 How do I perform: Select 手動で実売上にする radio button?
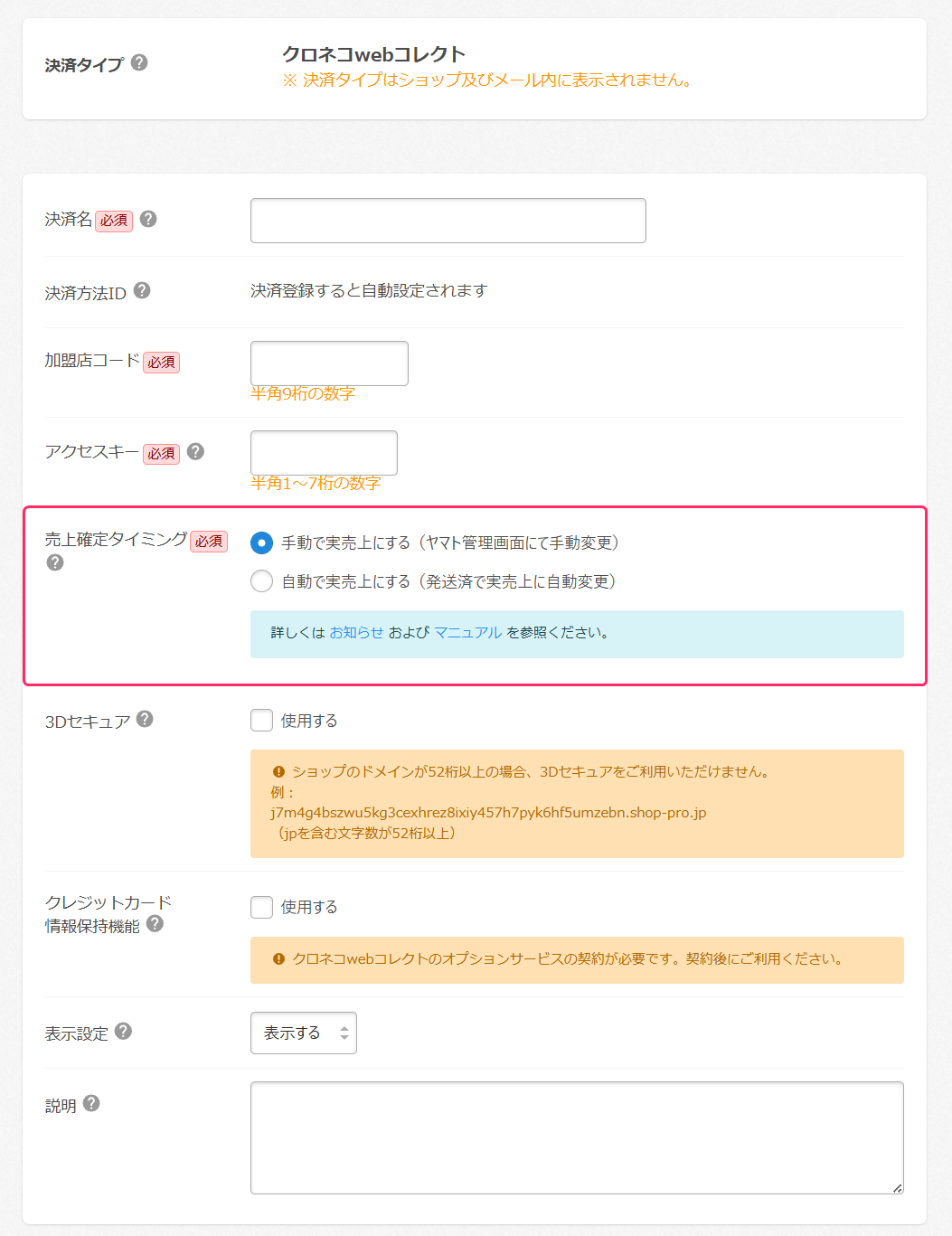(261, 543)
